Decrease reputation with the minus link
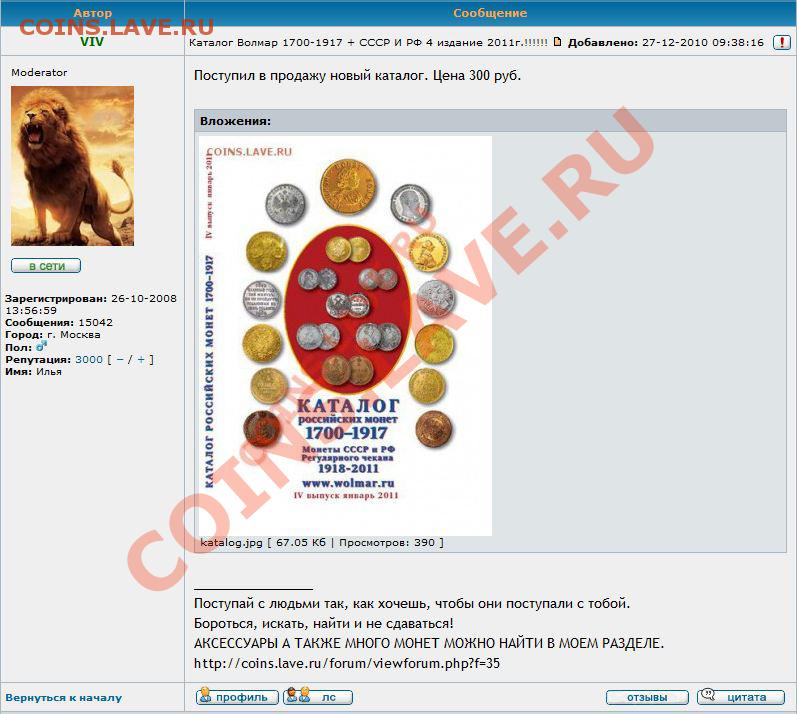Screen dimensions: 797x714 click(120, 359)
